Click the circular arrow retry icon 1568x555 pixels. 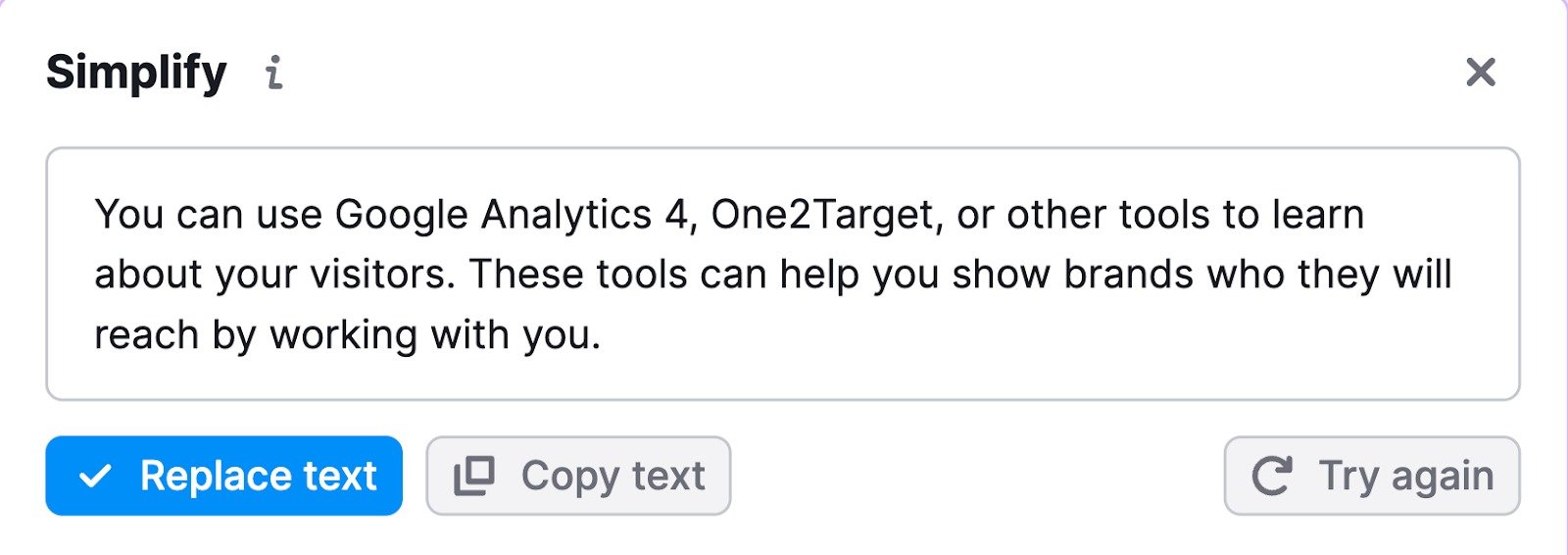[1272, 477]
